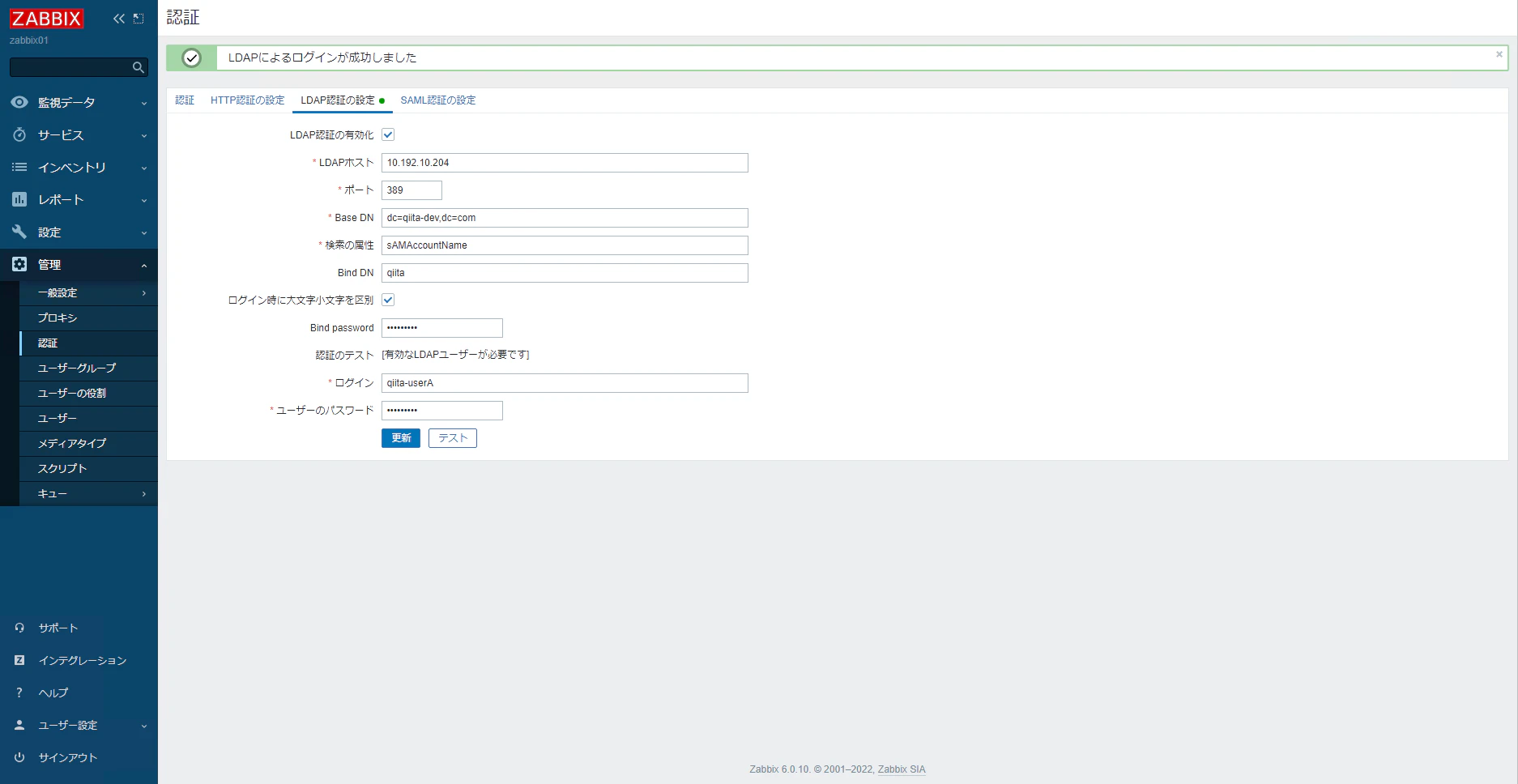Switch to SAML認証の設定 tab

(x=438, y=100)
